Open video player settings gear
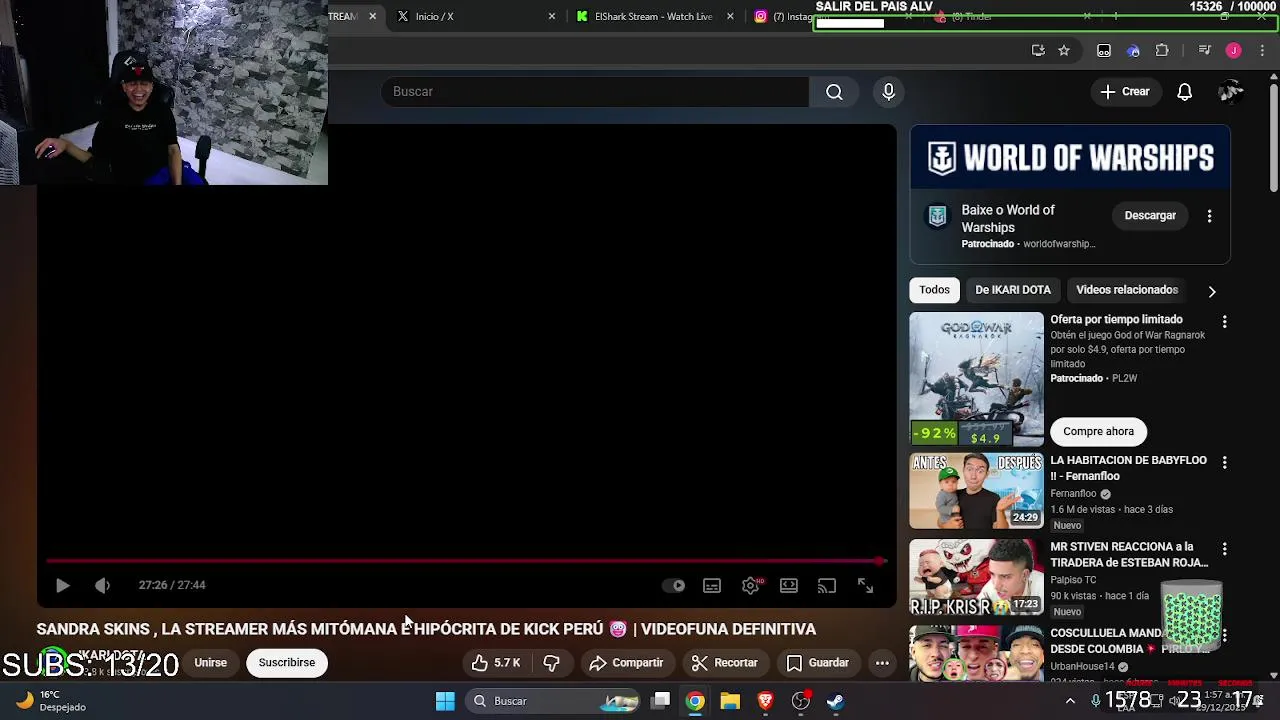Image resolution: width=1280 pixels, height=720 pixels. pyautogui.click(x=751, y=586)
